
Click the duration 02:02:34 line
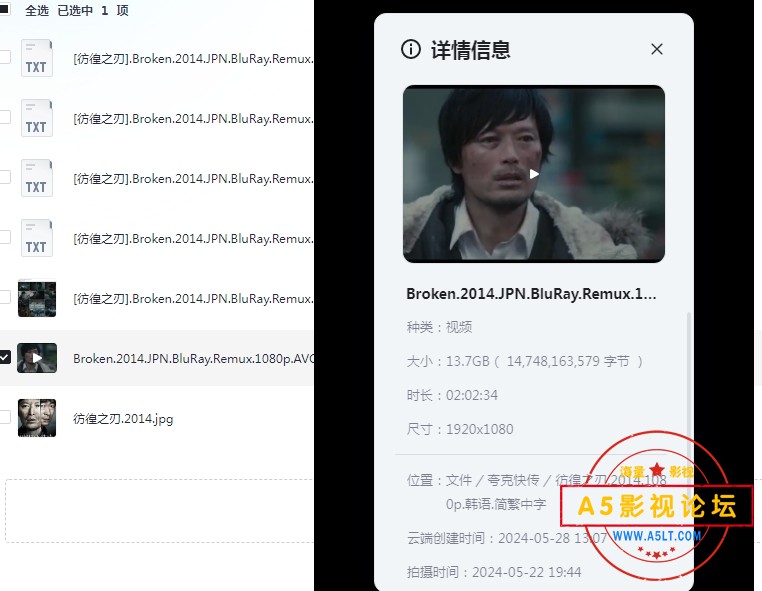(452, 395)
